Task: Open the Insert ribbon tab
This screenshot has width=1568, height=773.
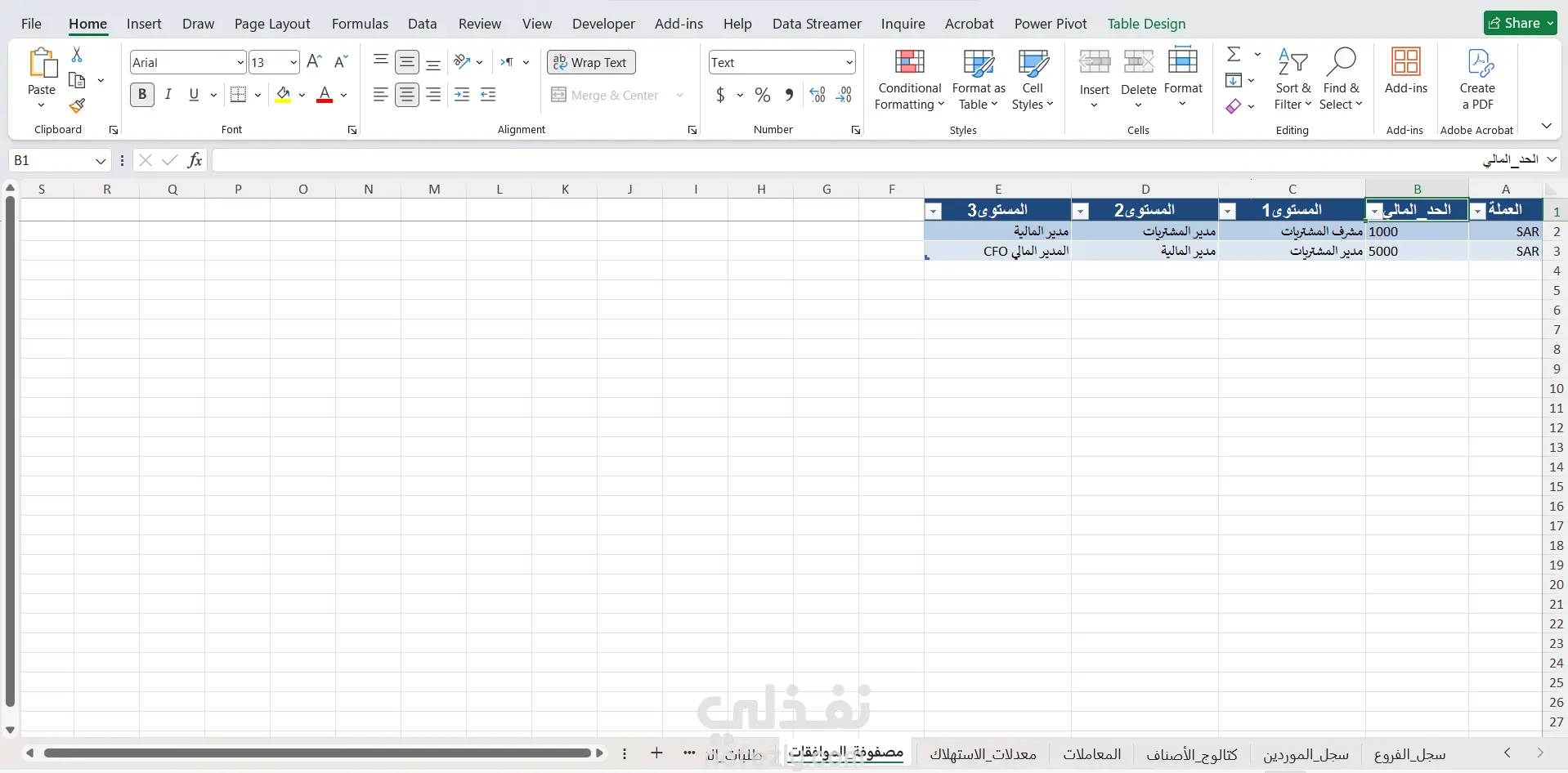Action: [144, 24]
